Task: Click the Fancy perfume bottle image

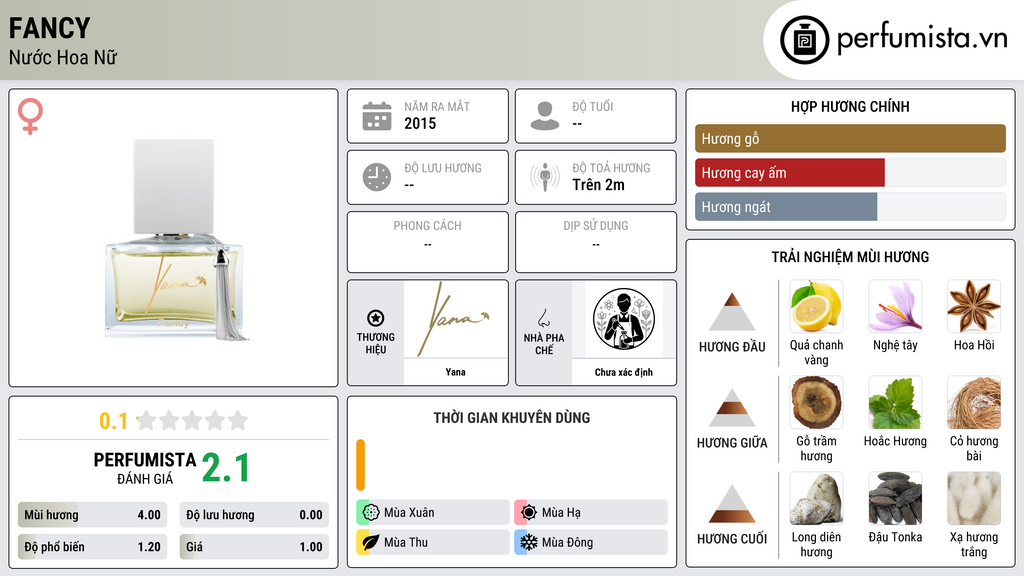Action: [x=175, y=240]
